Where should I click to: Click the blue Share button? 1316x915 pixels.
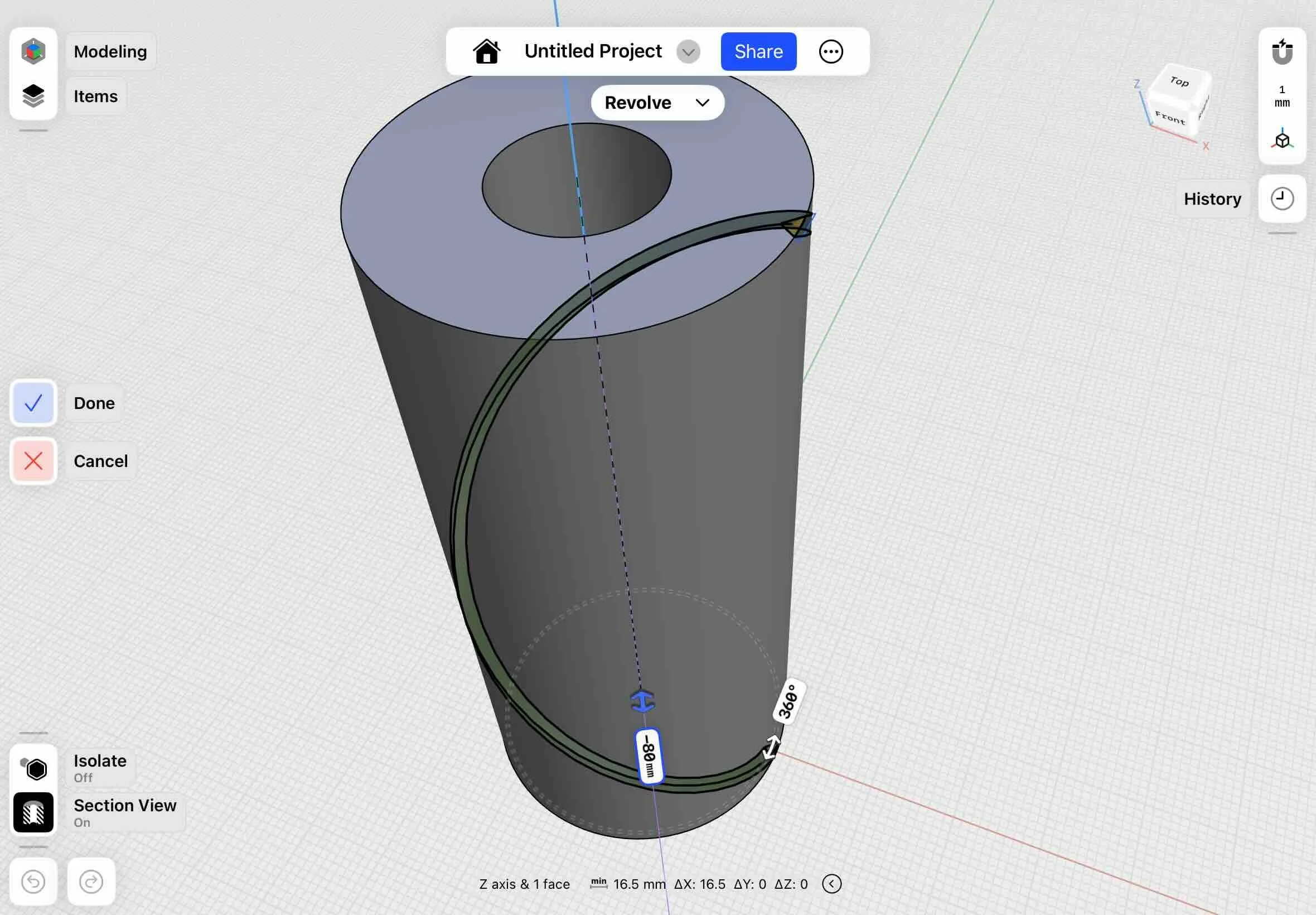click(x=758, y=51)
